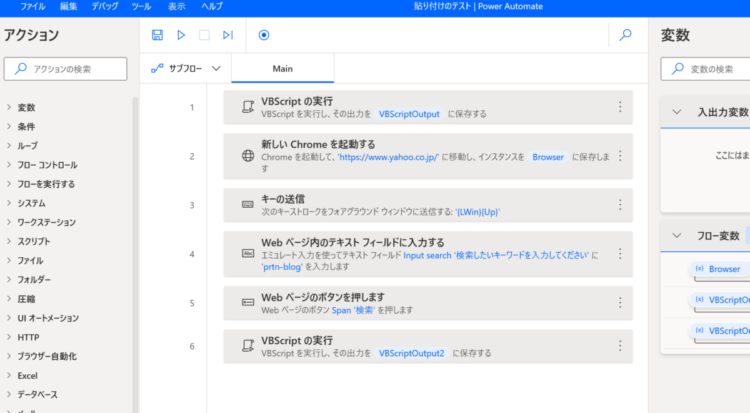Run next action with step icon
Image resolution: width=750 pixels, height=413 pixels.
pos(228,35)
